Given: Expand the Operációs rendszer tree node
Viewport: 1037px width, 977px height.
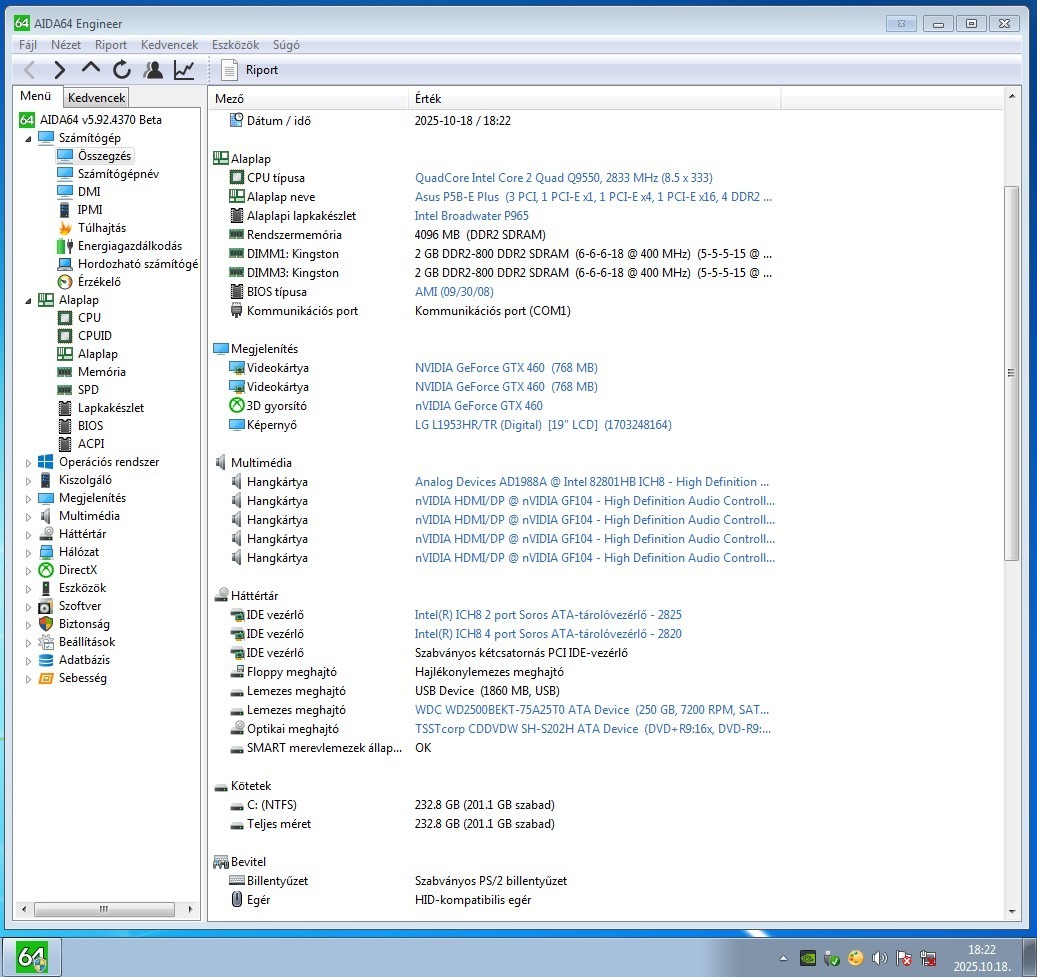Looking at the screenshot, I should [x=28, y=462].
